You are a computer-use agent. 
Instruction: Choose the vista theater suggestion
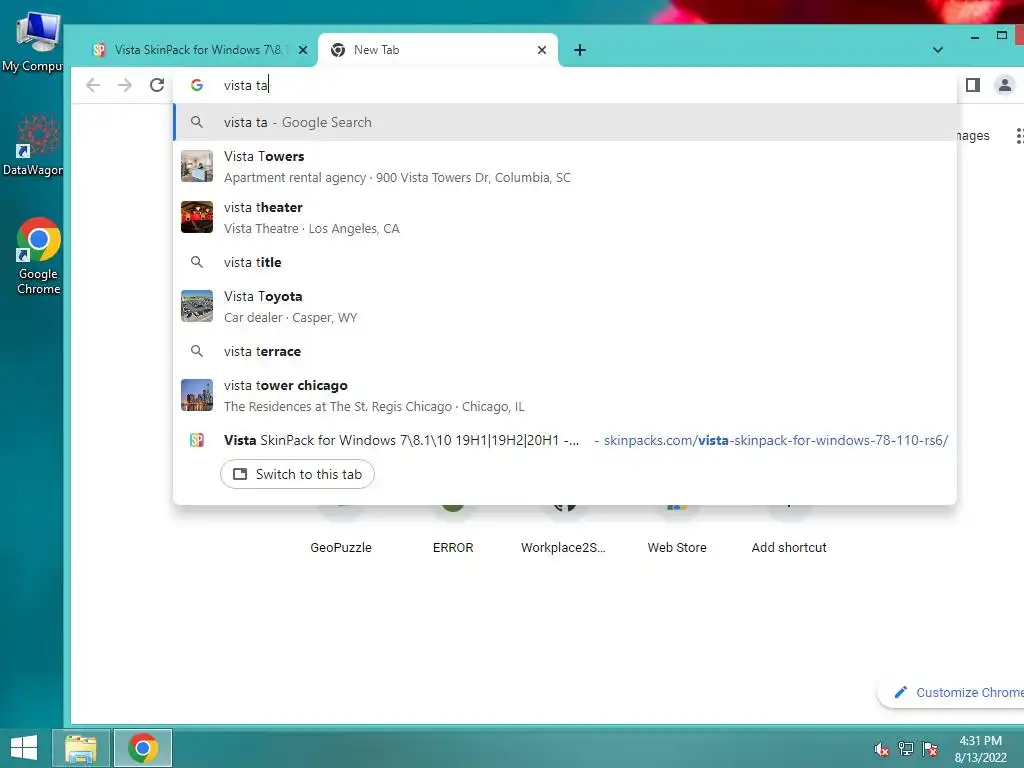click(565, 217)
